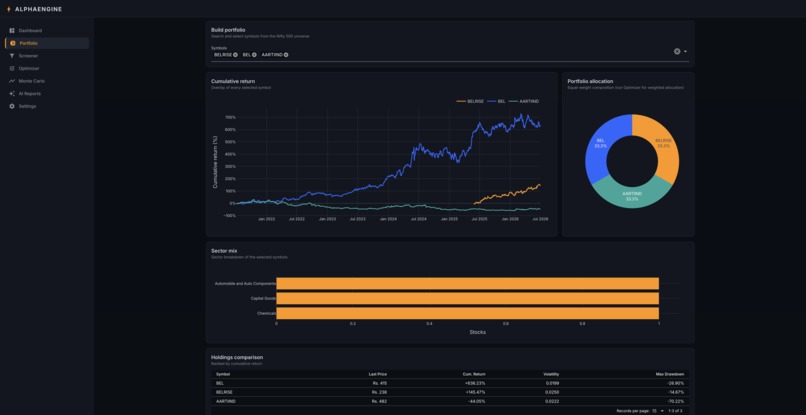Screen dimensions: 806x415
Task: Expand the Symbols dropdown arrow
Action: tap(686, 51)
